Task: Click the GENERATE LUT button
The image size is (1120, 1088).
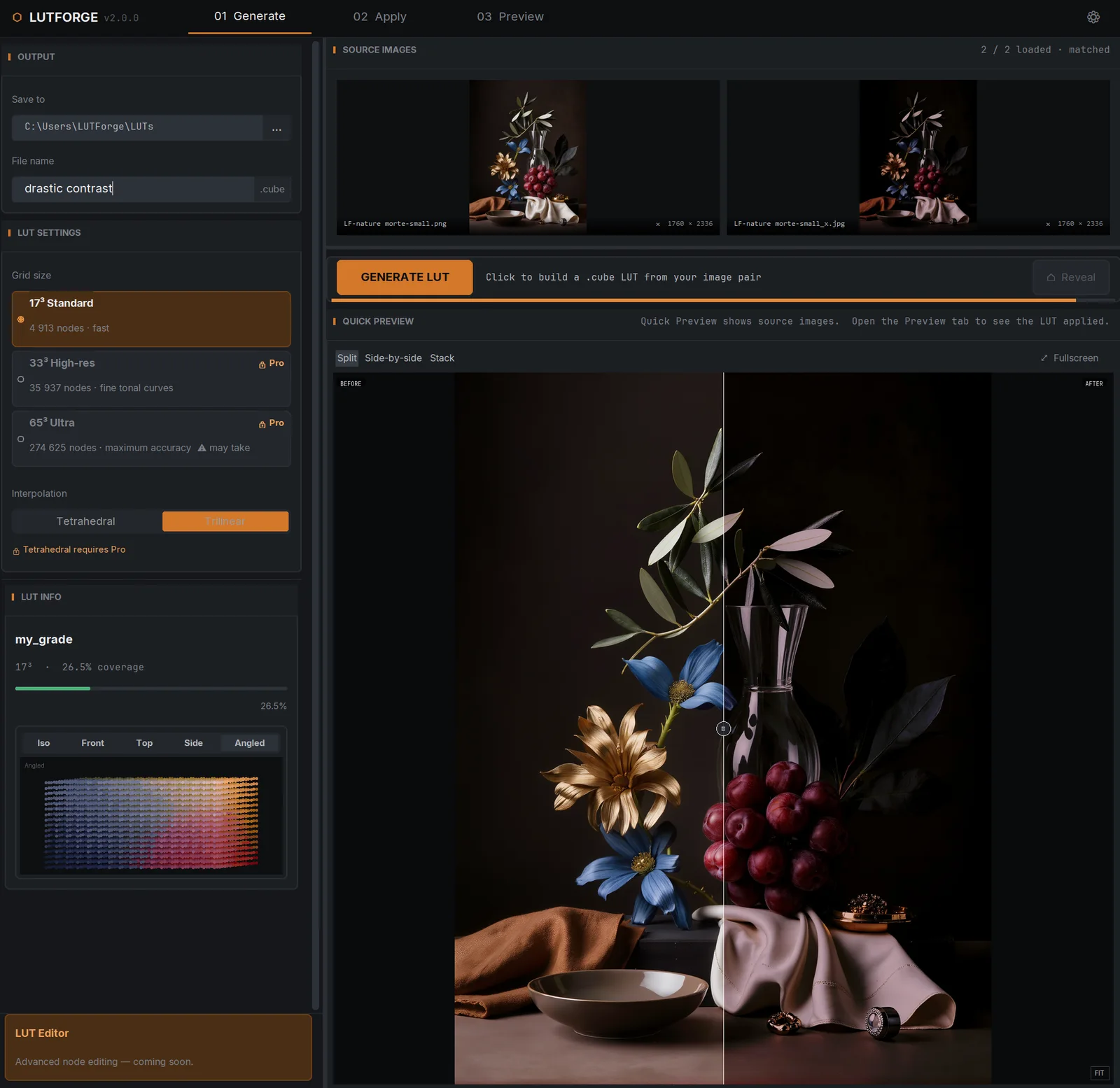Action: pyautogui.click(x=405, y=277)
